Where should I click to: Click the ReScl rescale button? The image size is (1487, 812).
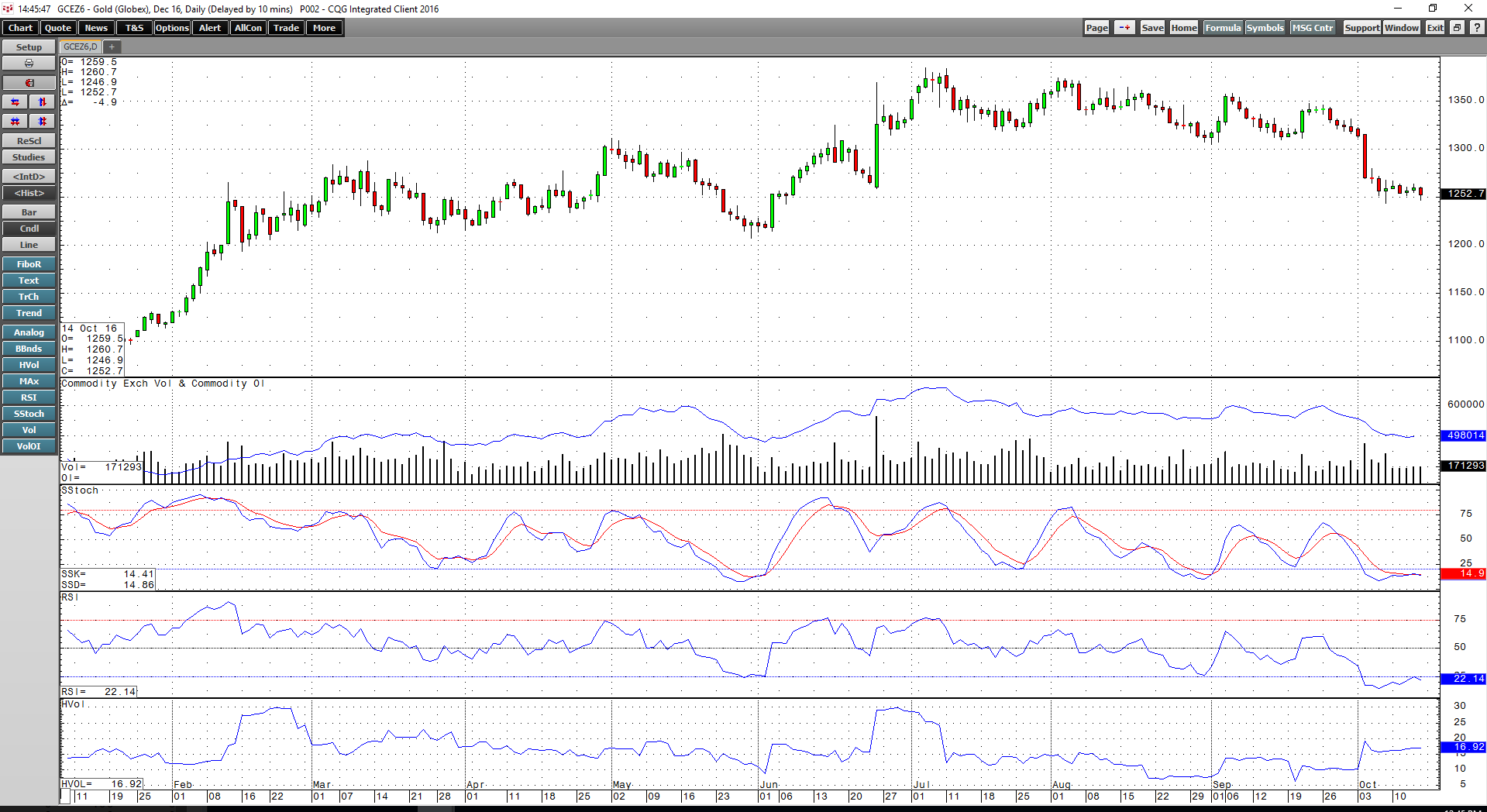tap(29, 141)
